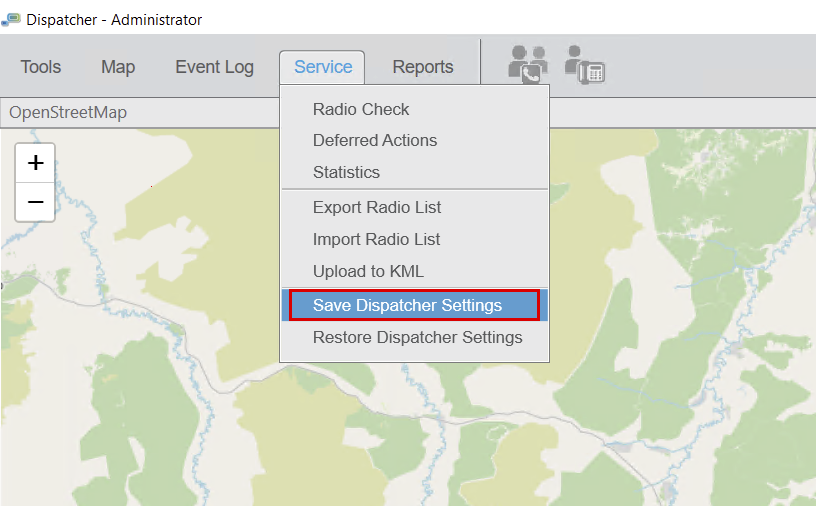This screenshot has height=506, width=816.
Task: Close the Service menu tab
Action: point(322,67)
